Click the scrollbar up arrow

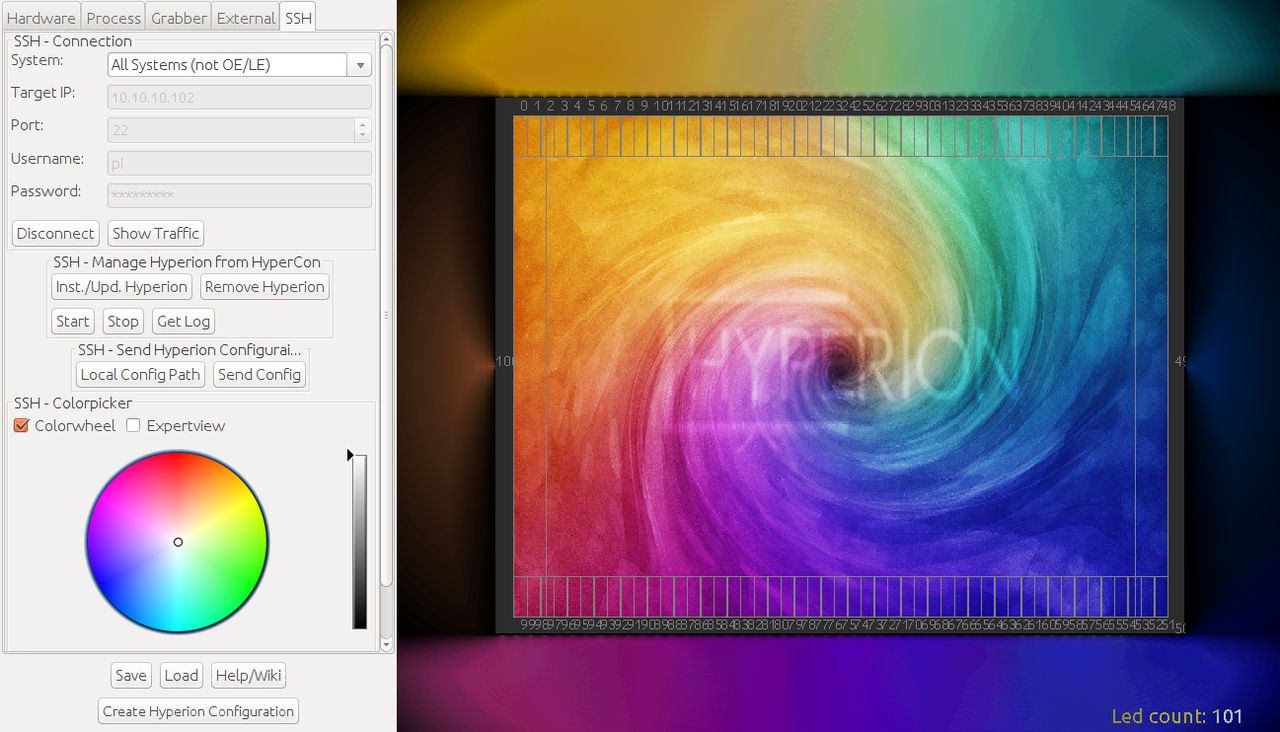tap(387, 38)
